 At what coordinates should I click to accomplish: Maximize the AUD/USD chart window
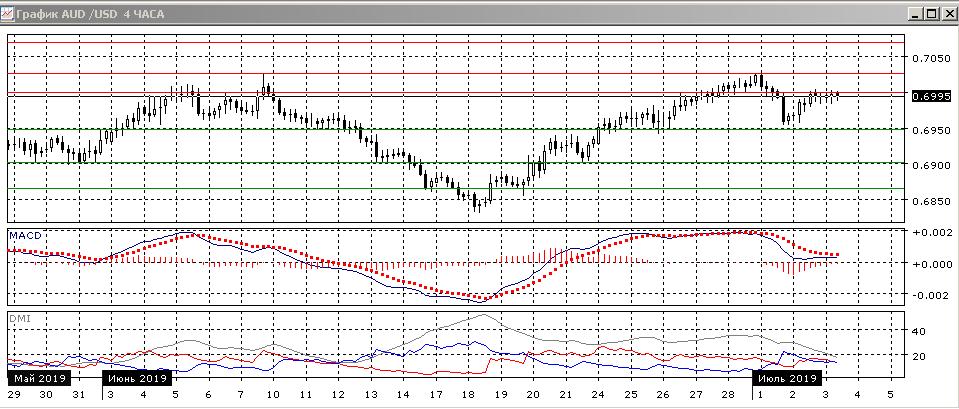click(930, 14)
